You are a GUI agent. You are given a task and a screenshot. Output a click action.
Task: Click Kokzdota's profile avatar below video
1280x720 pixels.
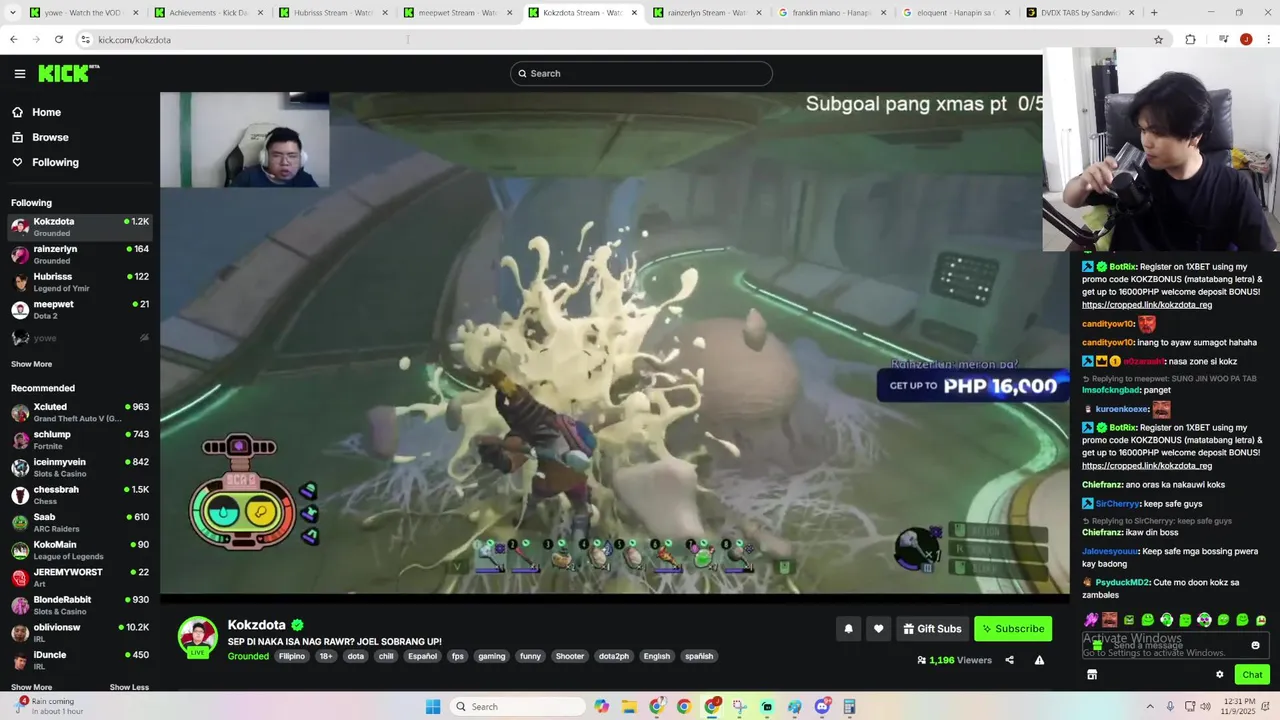click(198, 636)
